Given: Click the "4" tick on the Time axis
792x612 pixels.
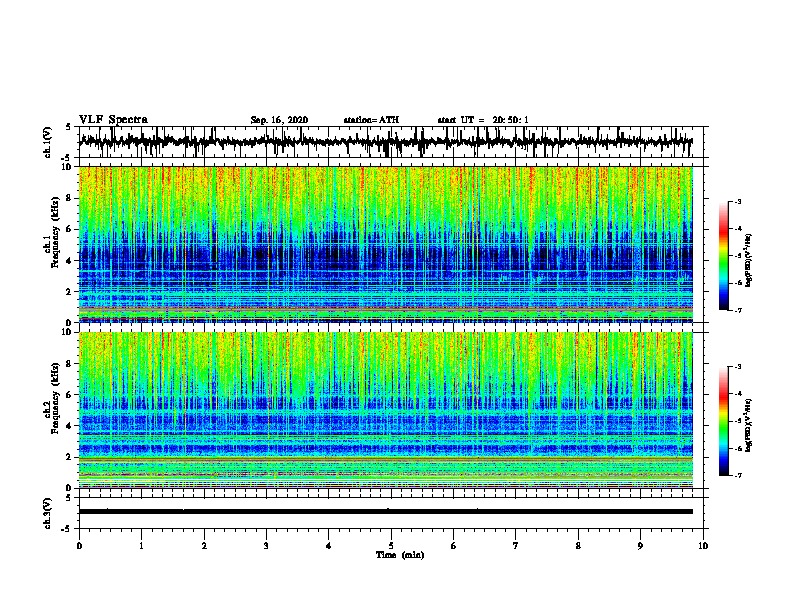Looking at the screenshot, I should (x=329, y=546).
